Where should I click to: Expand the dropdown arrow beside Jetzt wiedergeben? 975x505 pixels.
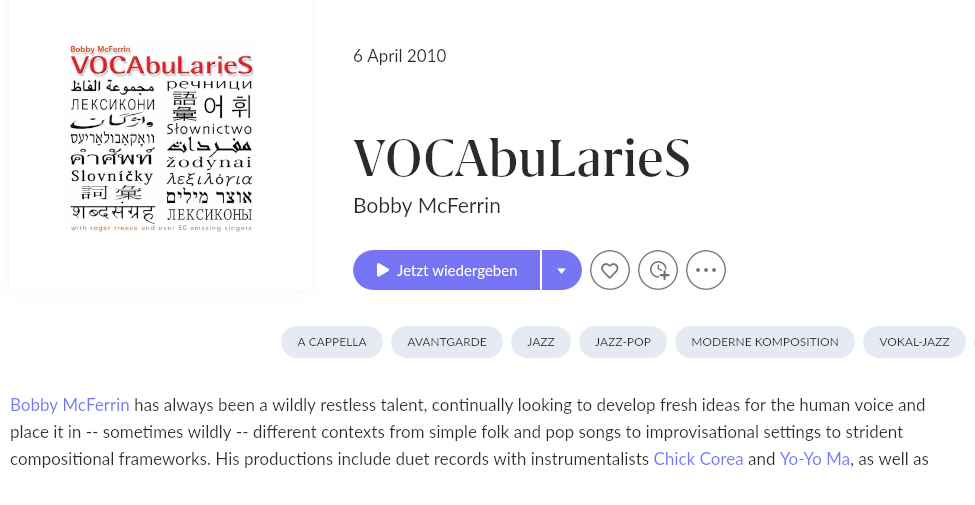561,270
